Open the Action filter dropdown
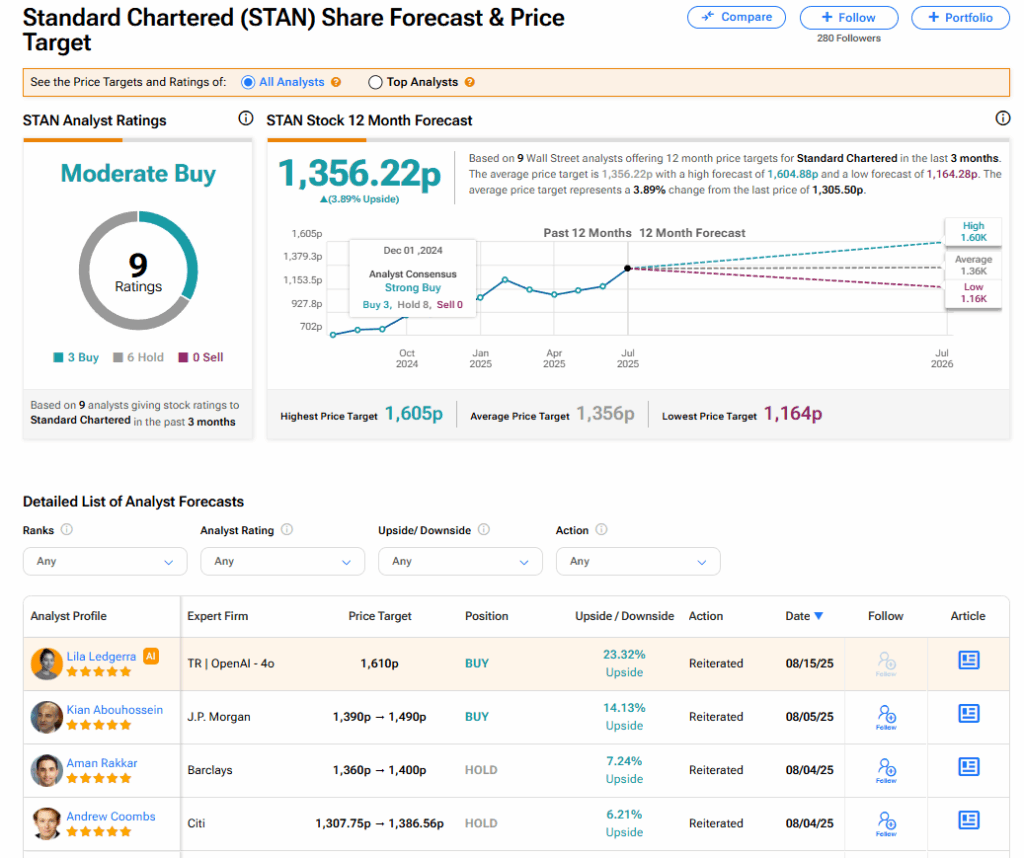 [638, 561]
